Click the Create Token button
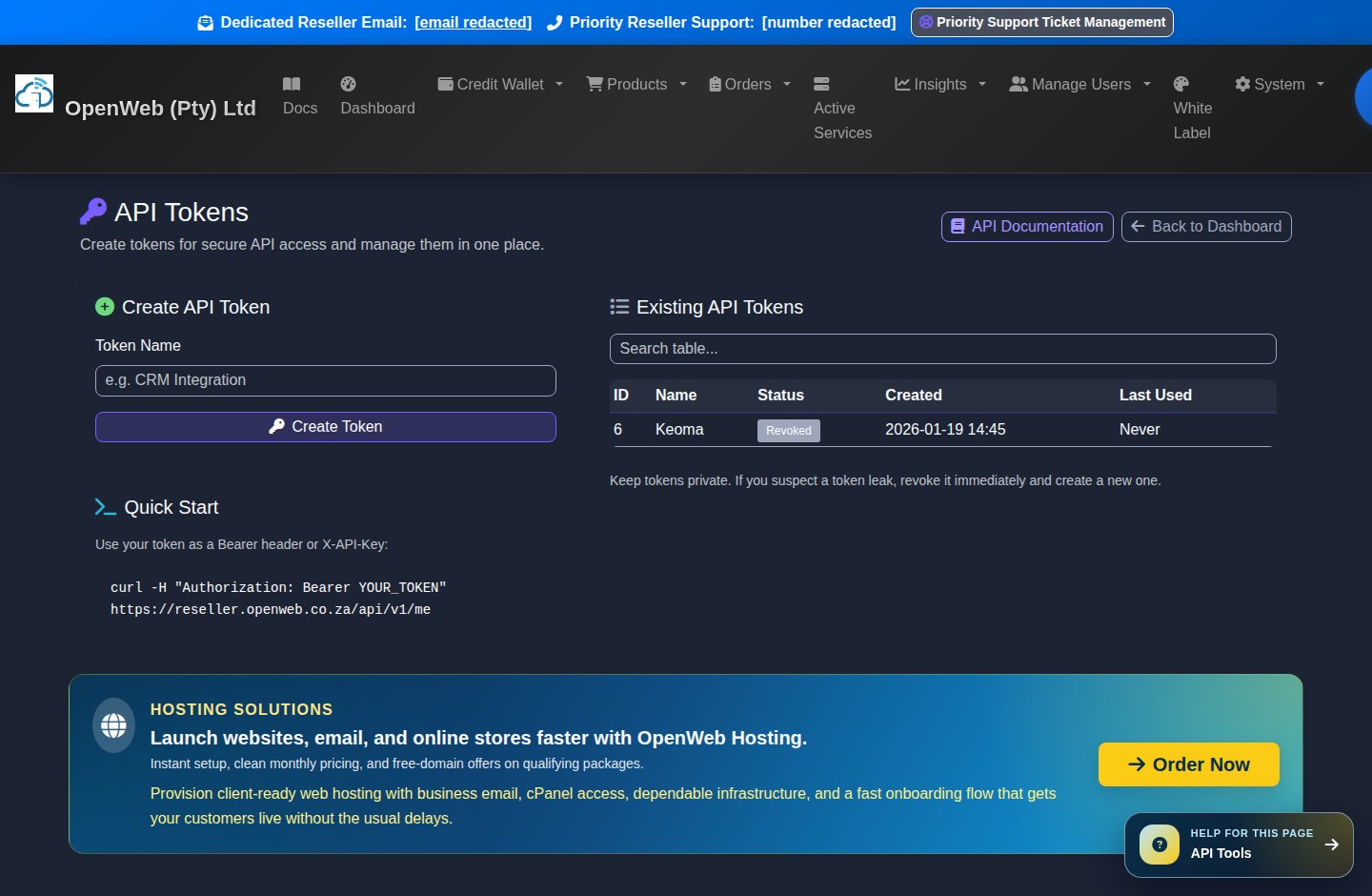The width and height of the screenshot is (1372, 896). tap(326, 427)
